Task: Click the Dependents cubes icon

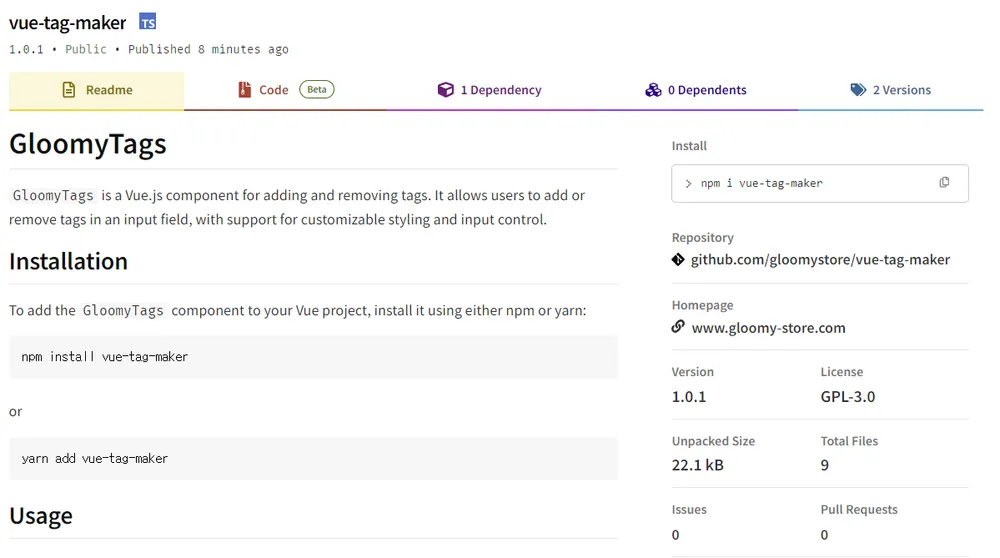Action: coord(653,90)
